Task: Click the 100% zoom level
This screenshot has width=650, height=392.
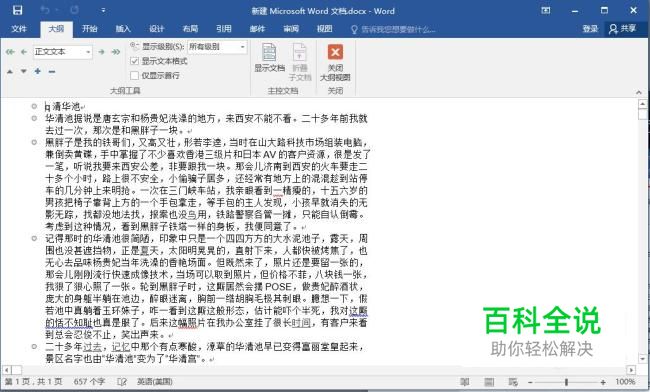Action: pos(625,382)
